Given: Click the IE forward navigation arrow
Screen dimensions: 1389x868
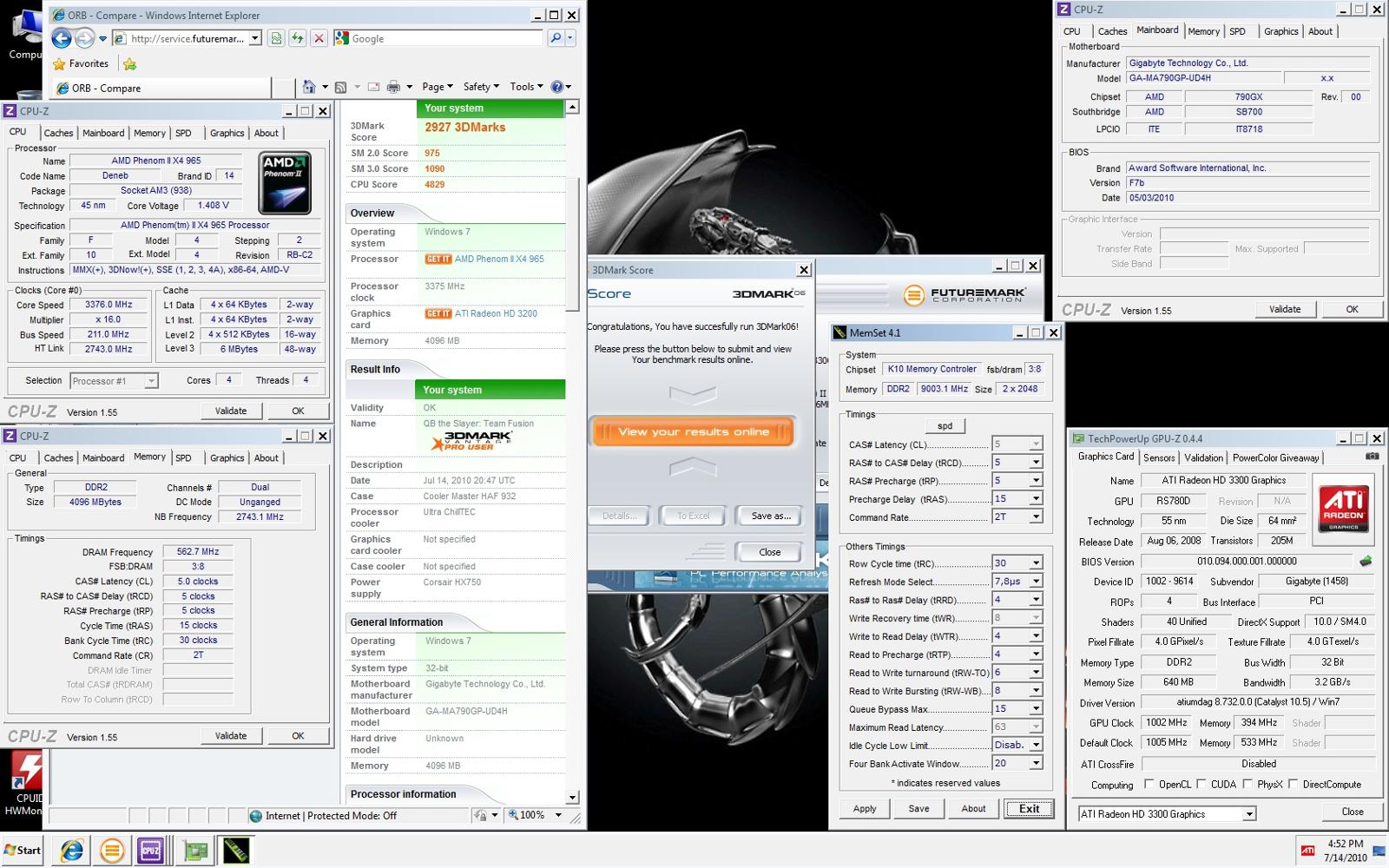Looking at the screenshot, I should (x=84, y=38).
